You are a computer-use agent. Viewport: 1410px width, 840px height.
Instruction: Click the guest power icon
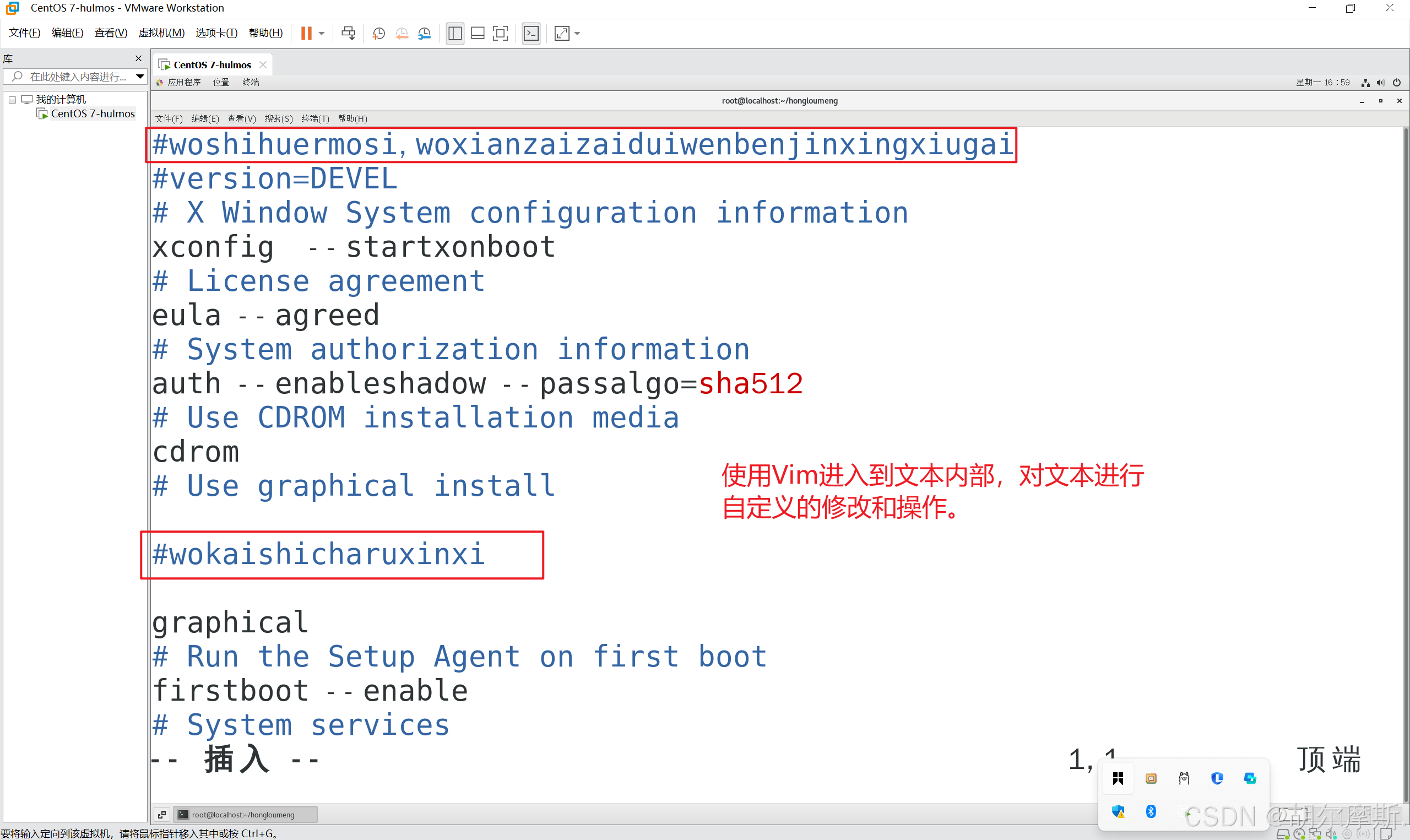pos(1396,83)
